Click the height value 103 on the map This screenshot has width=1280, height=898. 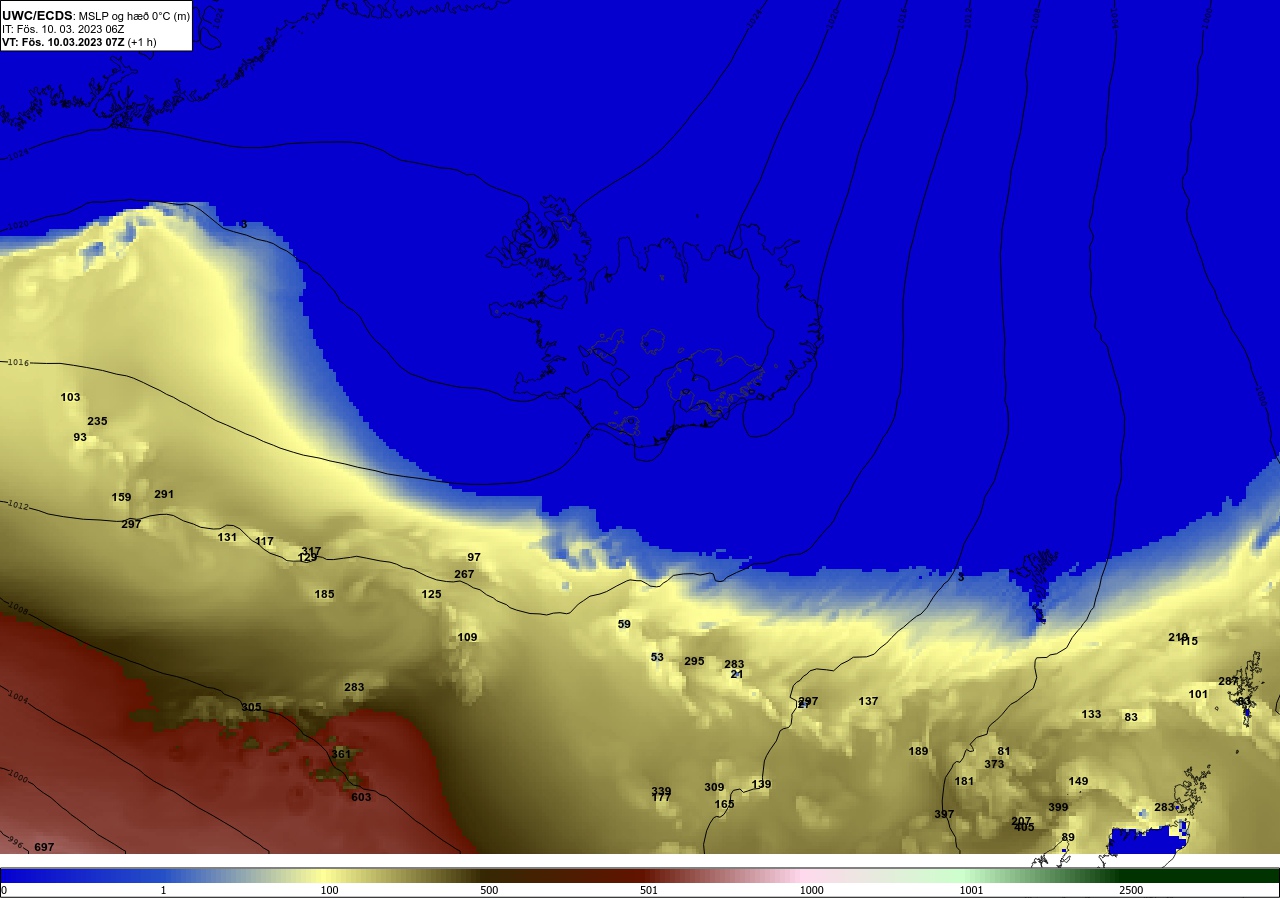point(70,397)
